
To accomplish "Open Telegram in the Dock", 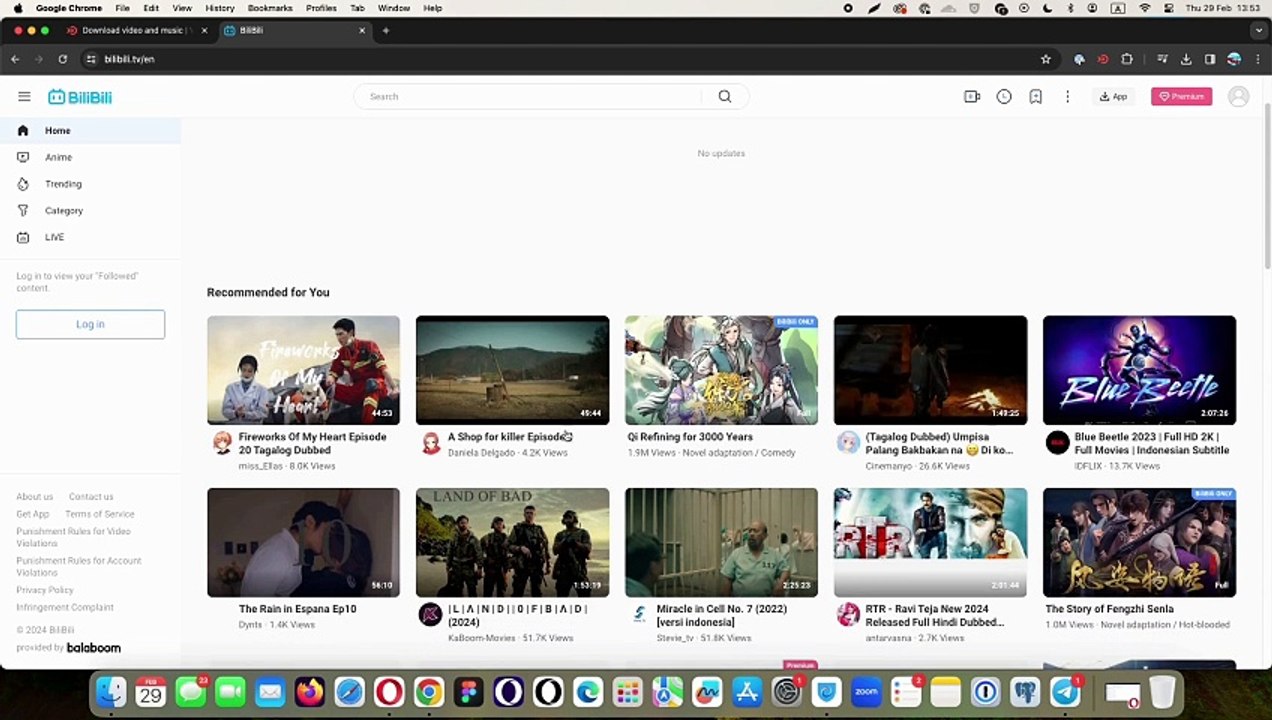I will (x=1066, y=692).
